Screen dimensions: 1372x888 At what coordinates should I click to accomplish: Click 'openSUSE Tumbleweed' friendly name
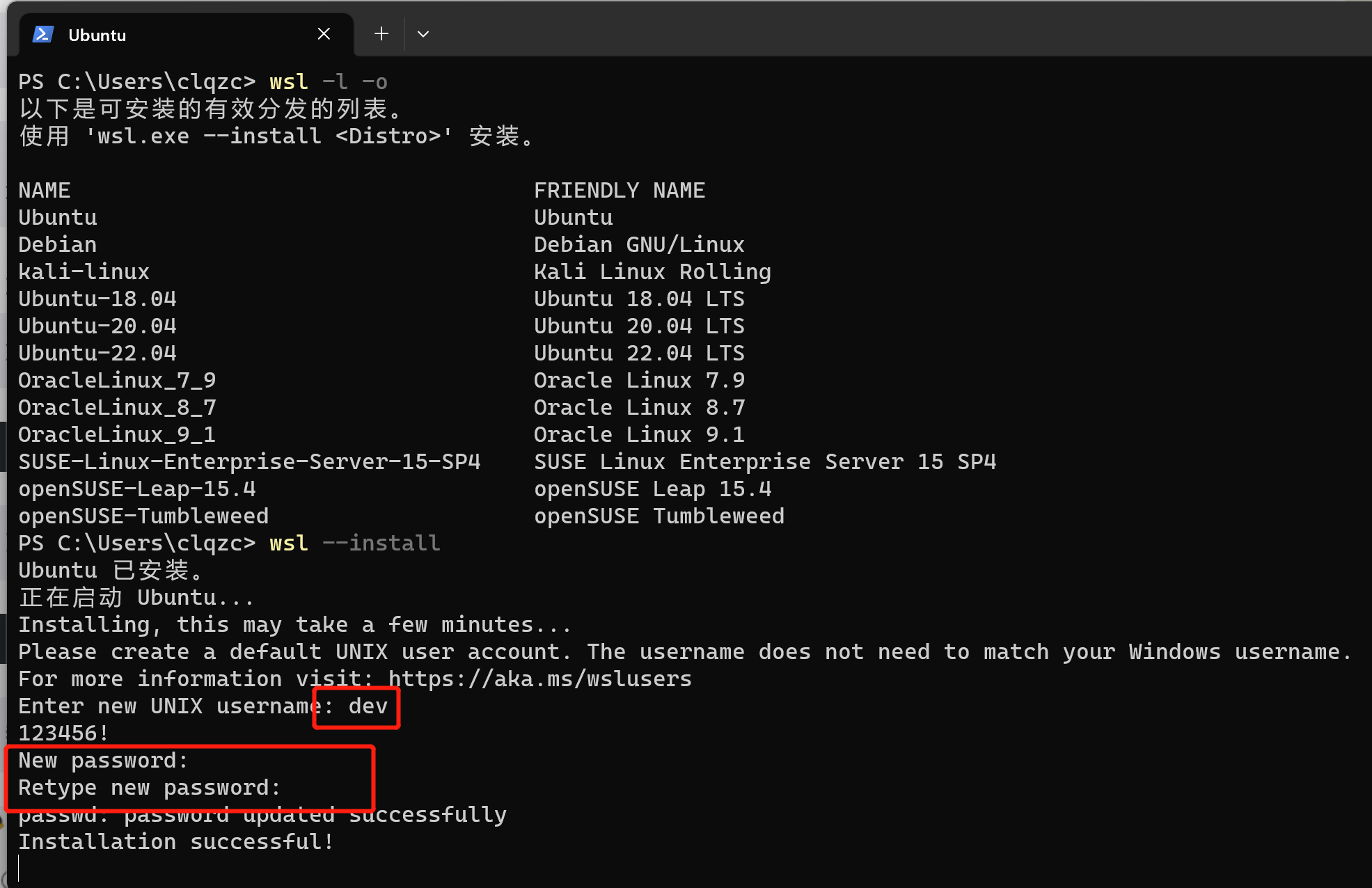click(x=659, y=516)
